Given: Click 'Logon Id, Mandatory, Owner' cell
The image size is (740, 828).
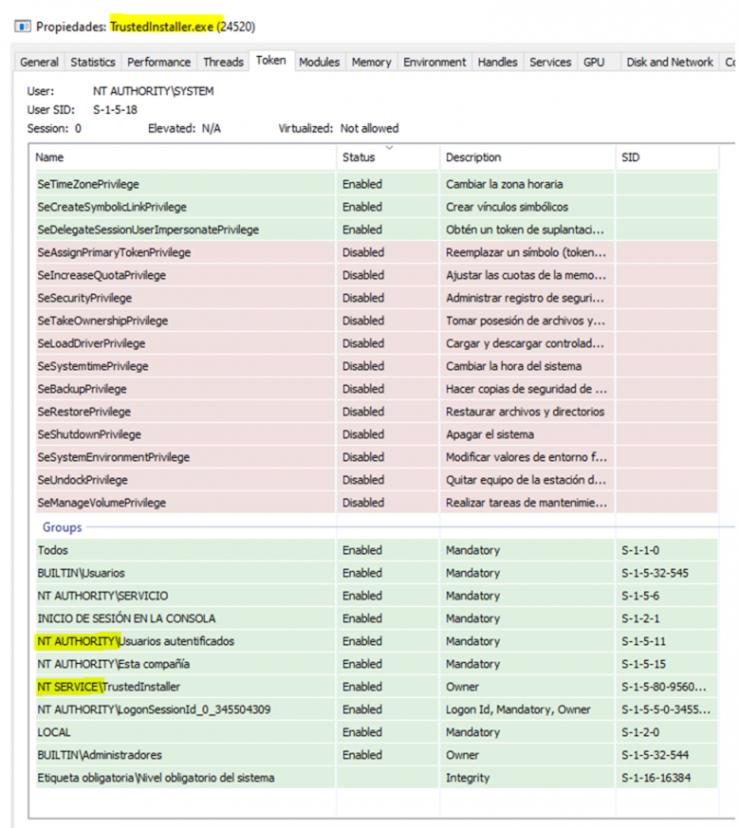Looking at the screenshot, I should (518, 709).
